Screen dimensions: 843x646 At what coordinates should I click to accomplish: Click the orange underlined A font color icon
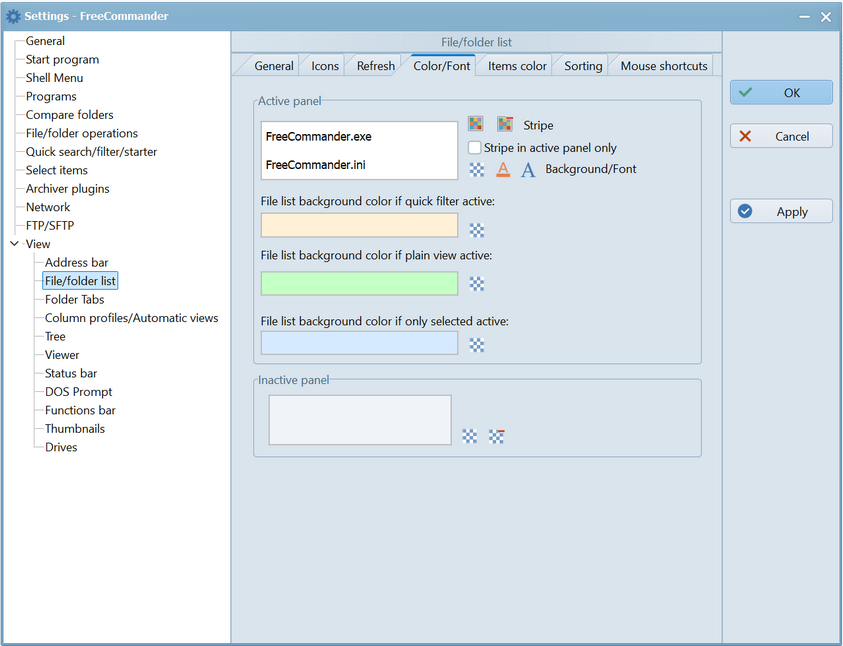click(x=503, y=170)
